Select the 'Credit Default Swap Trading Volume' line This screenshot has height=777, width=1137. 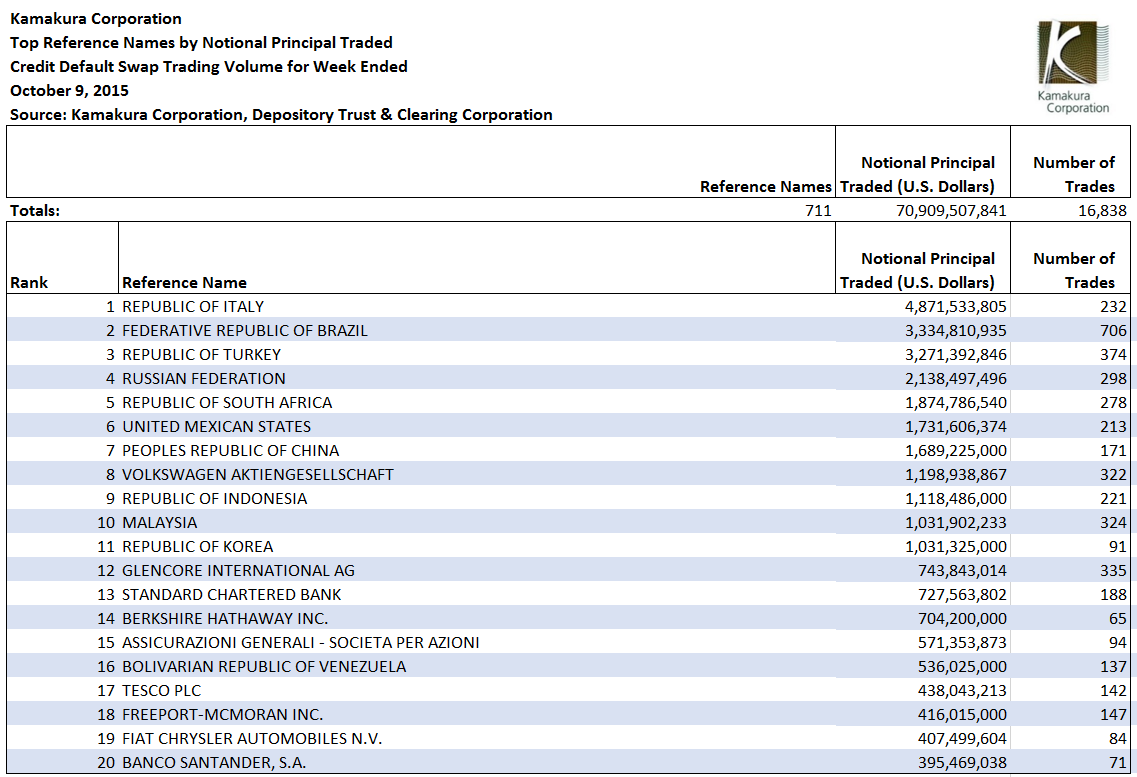(209, 67)
